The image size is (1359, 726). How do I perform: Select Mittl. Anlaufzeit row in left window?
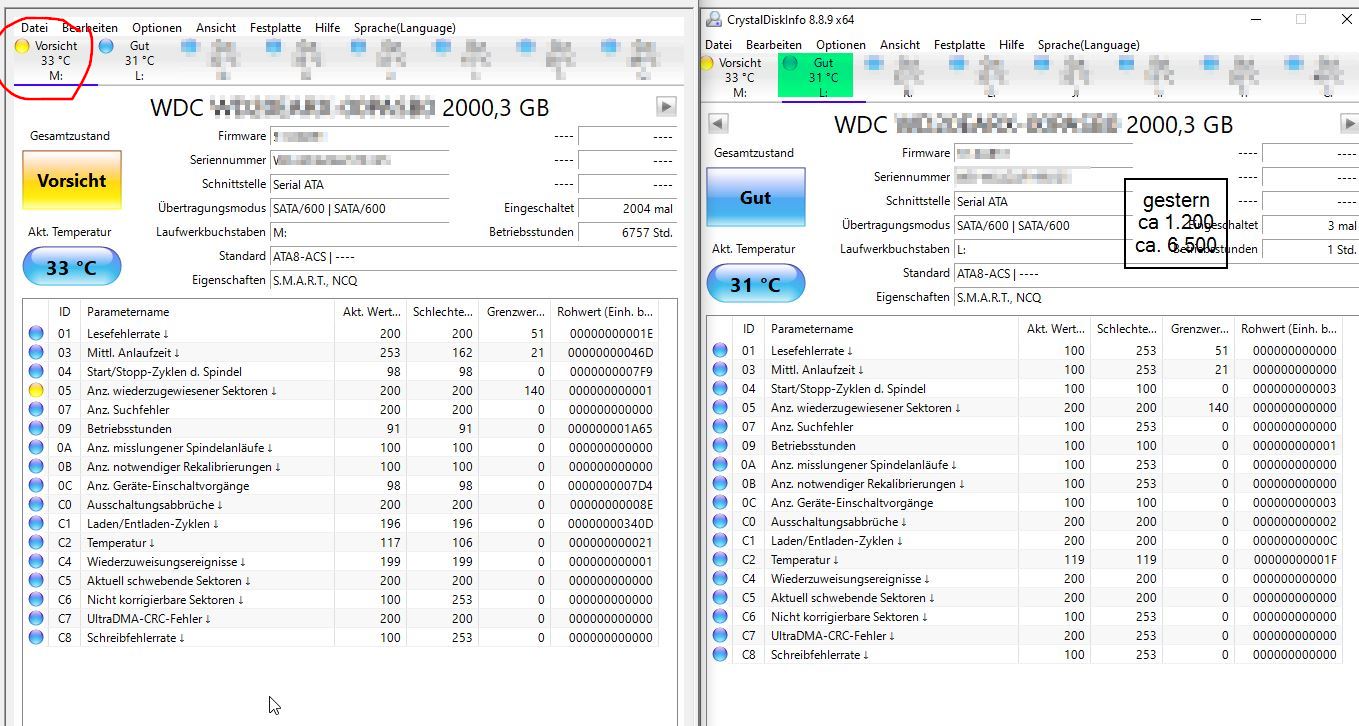(x=341, y=352)
